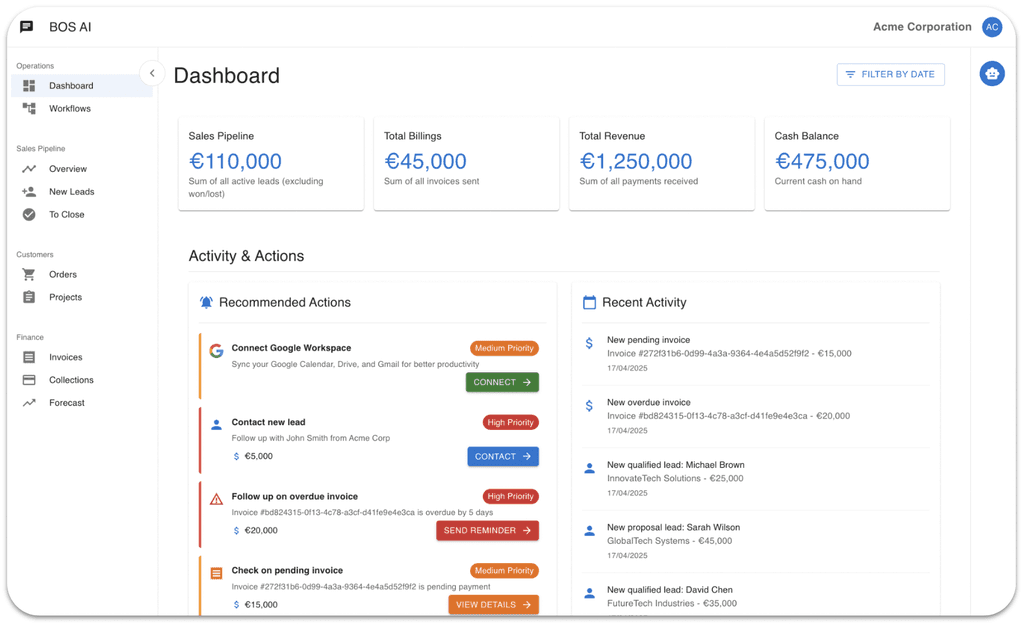Open the Forecast page
Screen dimensions: 1024x625
coord(82,403)
